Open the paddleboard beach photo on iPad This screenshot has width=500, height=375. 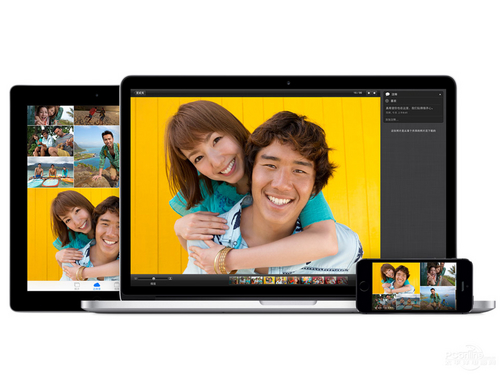click(50, 172)
